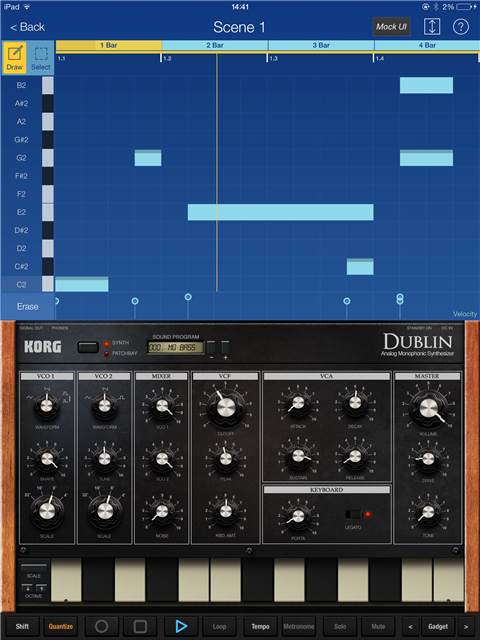The image size is (480, 640).
Task: Select the 2 Bar tab
Action: pos(215,45)
